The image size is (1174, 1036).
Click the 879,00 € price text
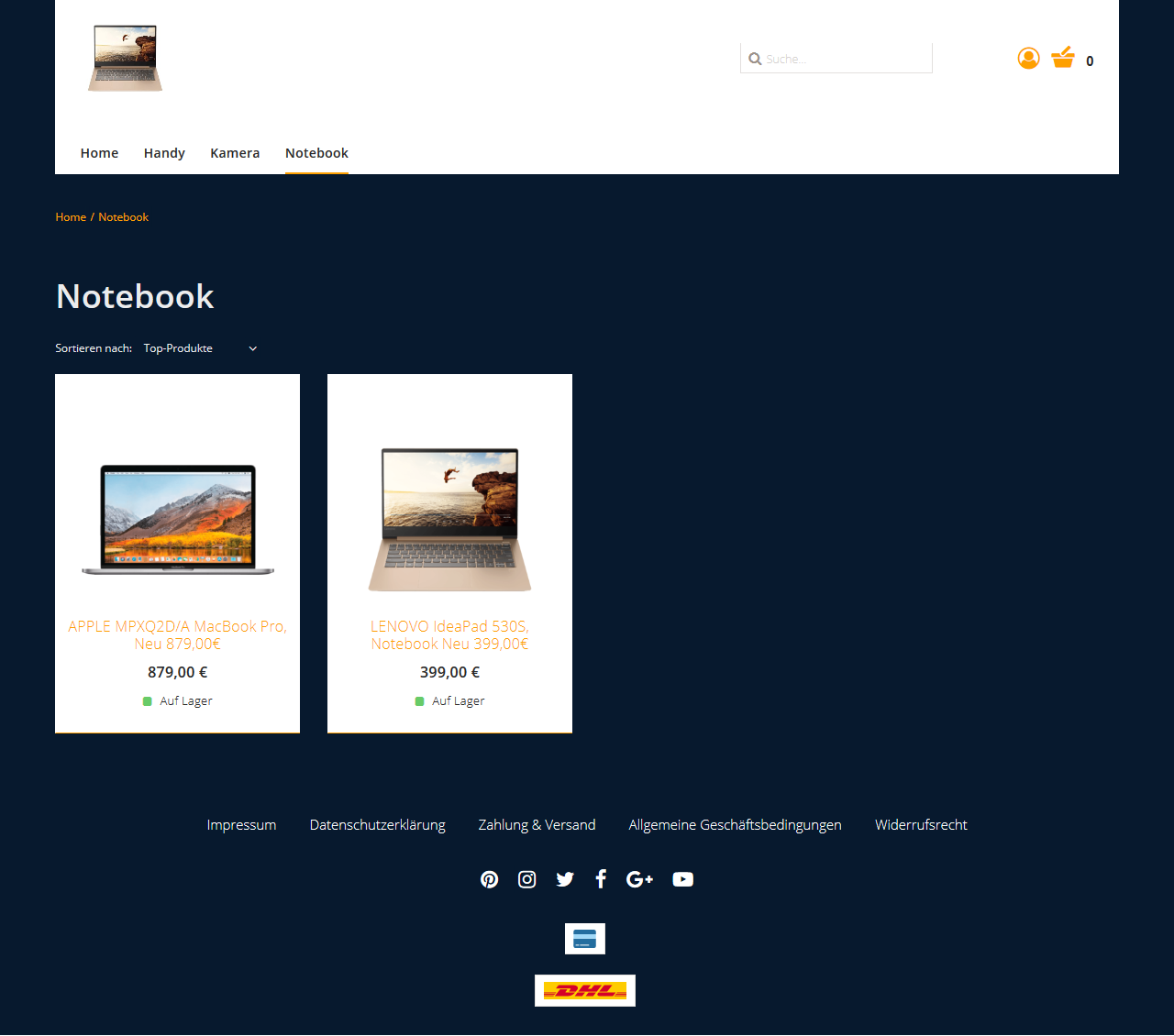pos(177,672)
